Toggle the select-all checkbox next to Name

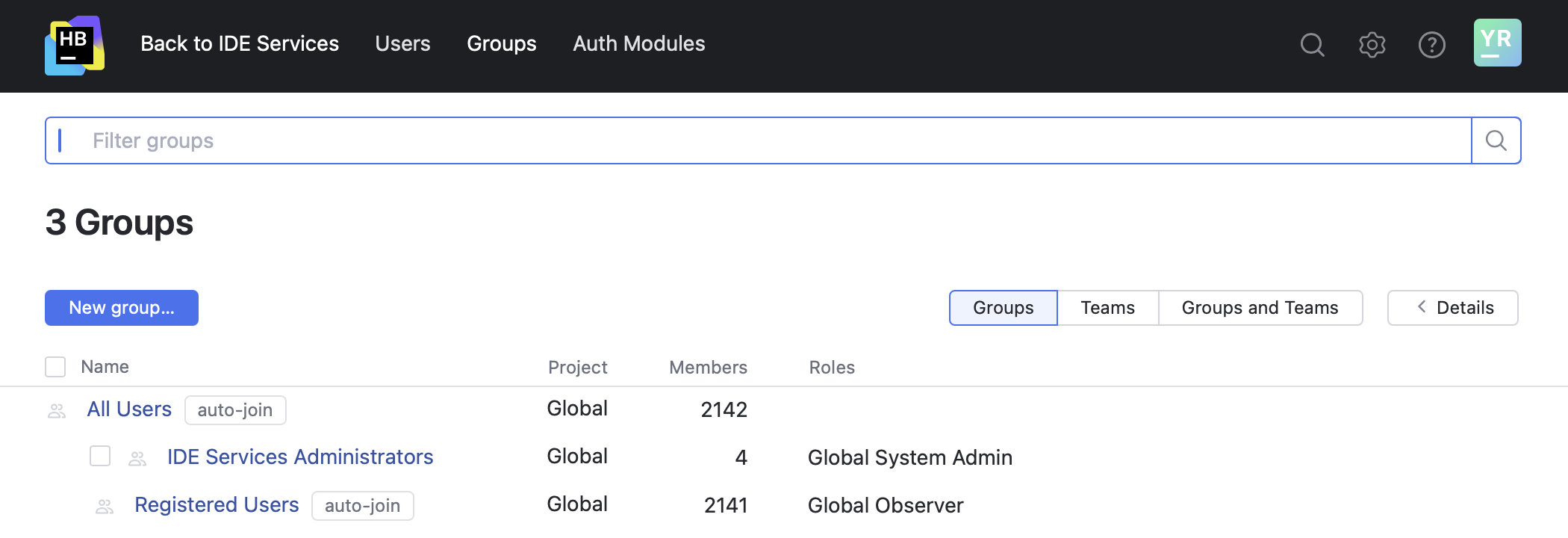(55, 367)
